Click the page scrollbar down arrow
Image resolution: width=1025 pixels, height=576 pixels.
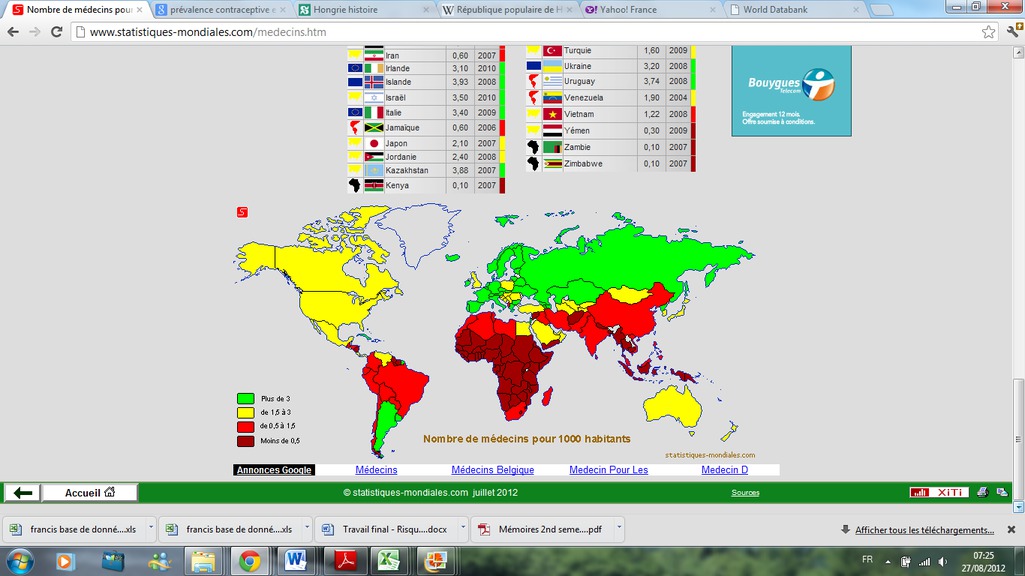(x=1018, y=507)
